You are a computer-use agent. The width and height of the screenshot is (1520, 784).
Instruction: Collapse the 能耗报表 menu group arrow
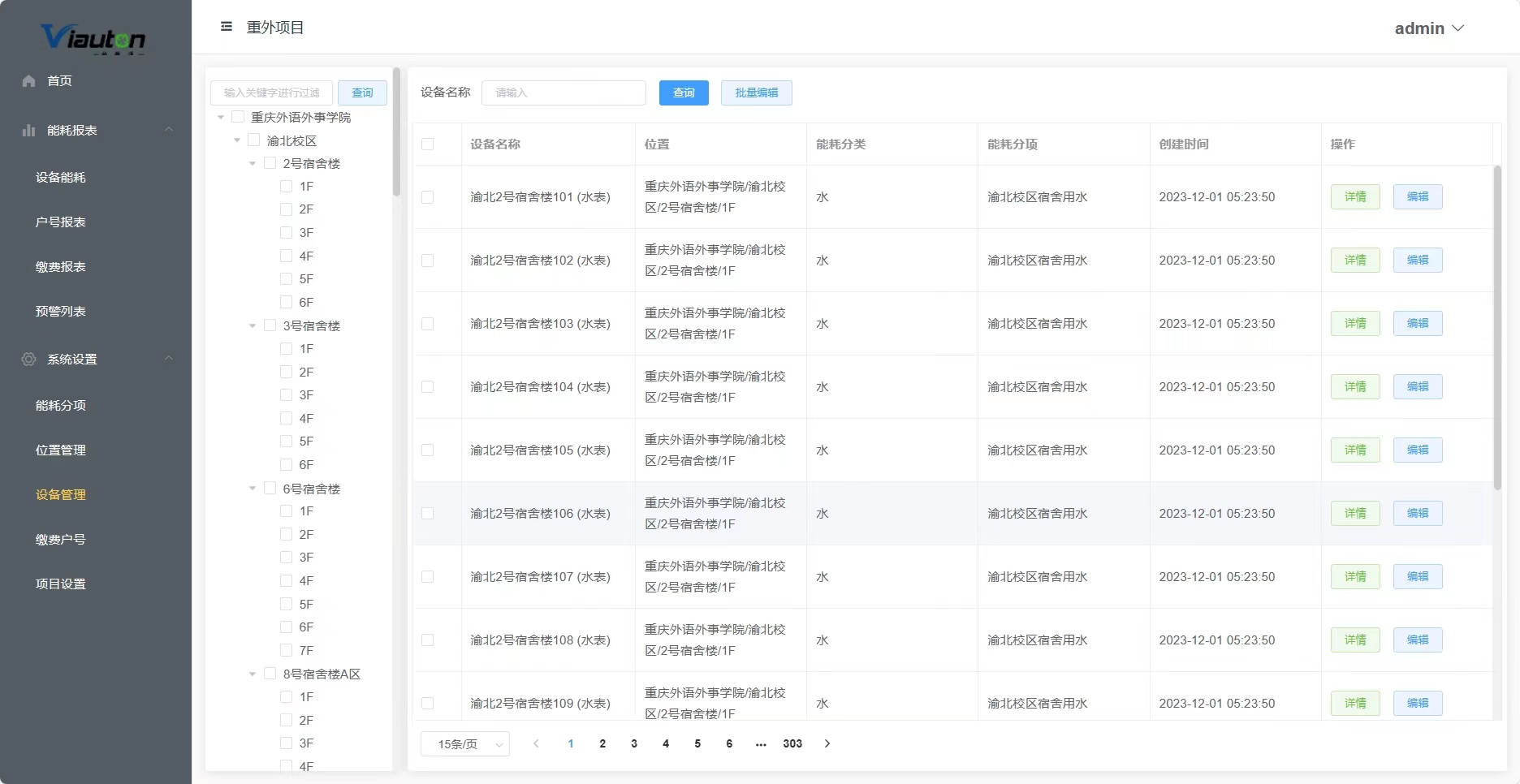pos(169,129)
